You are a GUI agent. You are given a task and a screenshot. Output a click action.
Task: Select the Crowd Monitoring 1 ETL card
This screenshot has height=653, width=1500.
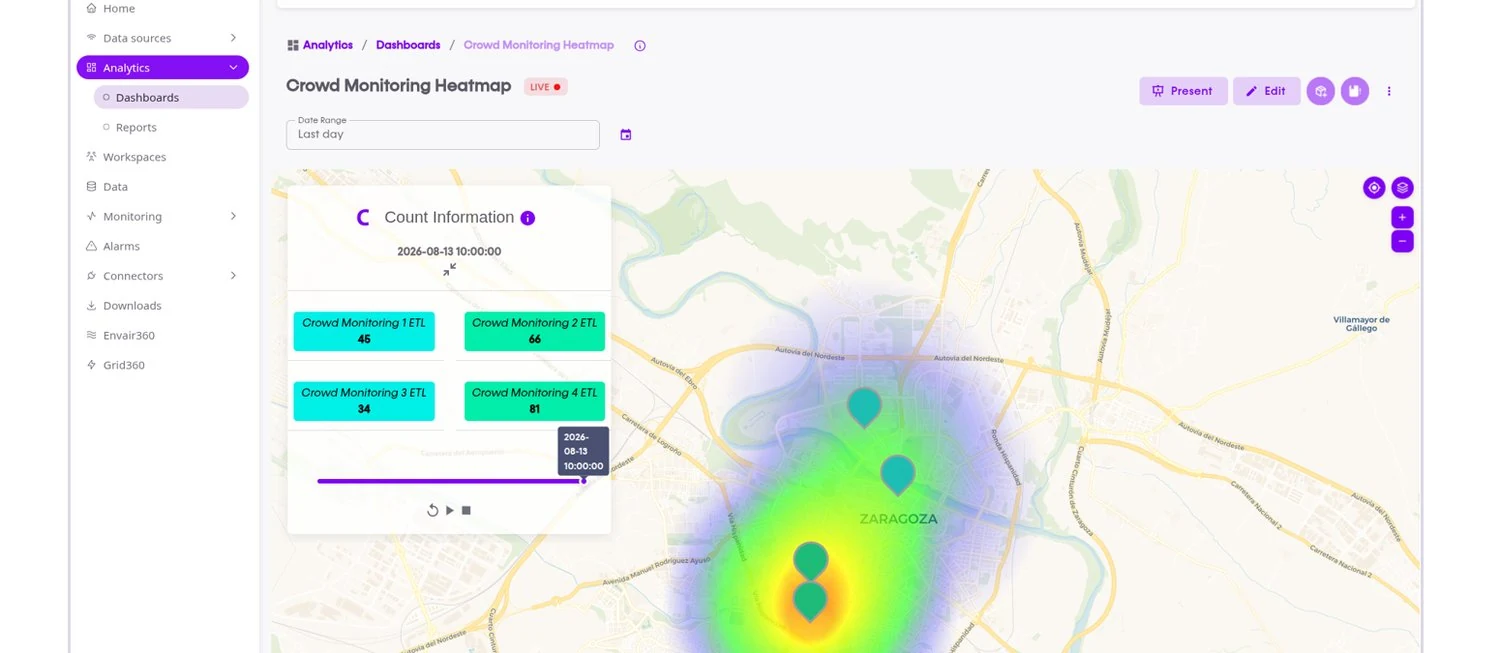pos(364,331)
